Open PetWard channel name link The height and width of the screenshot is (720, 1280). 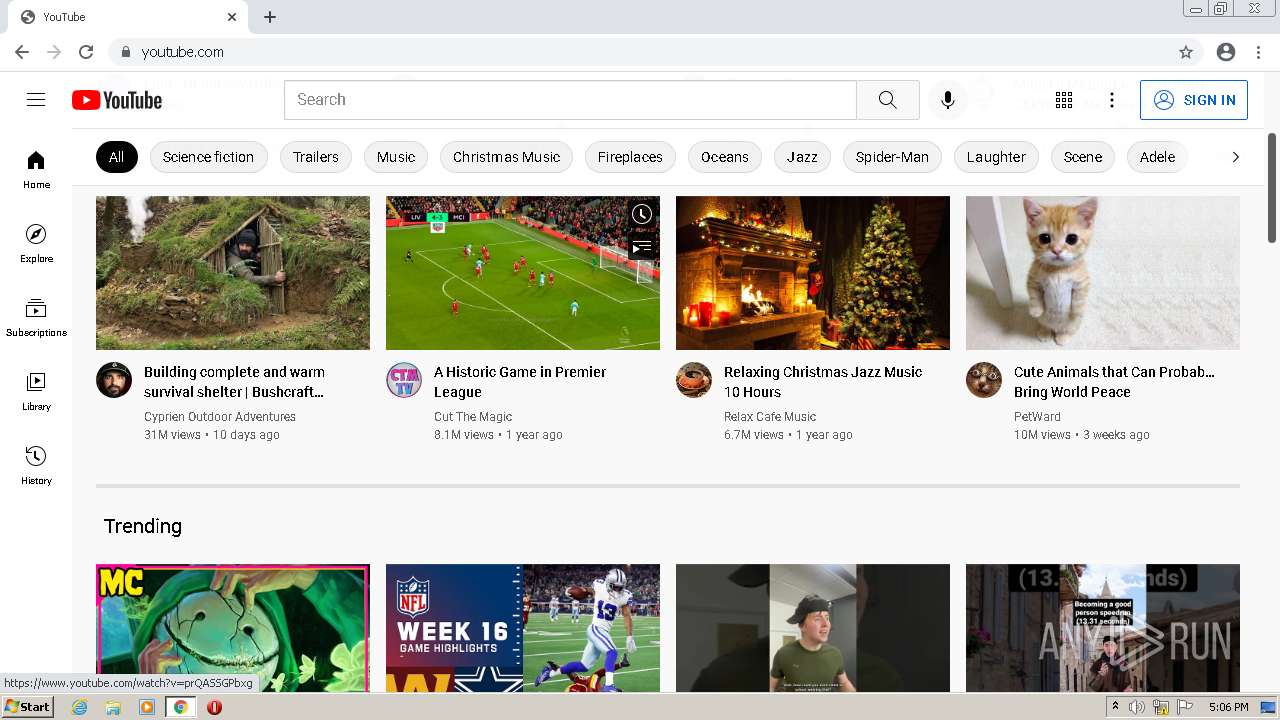pos(1037,417)
